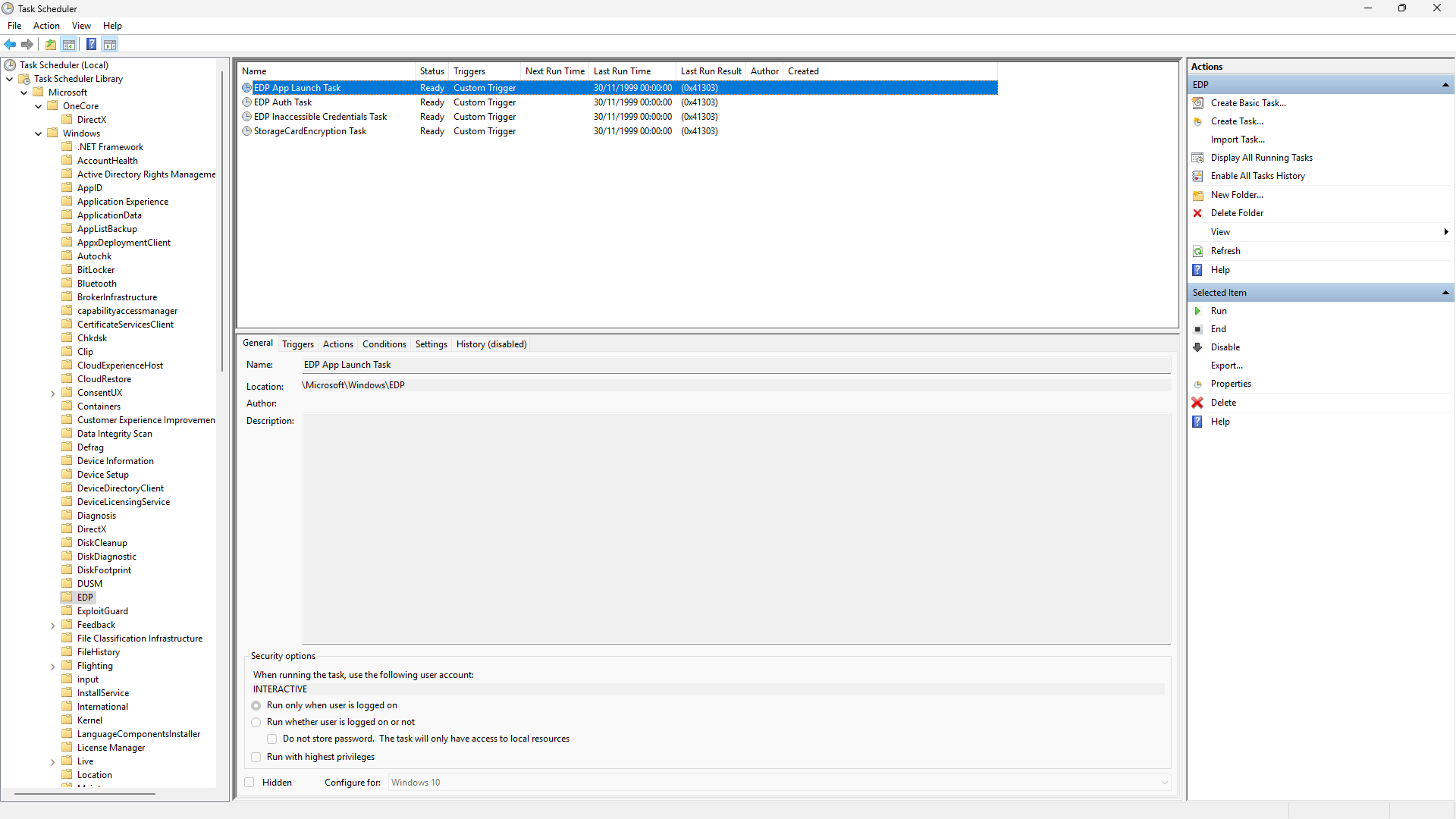
Task: Check Run with highest privileges
Action: coord(256,757)
